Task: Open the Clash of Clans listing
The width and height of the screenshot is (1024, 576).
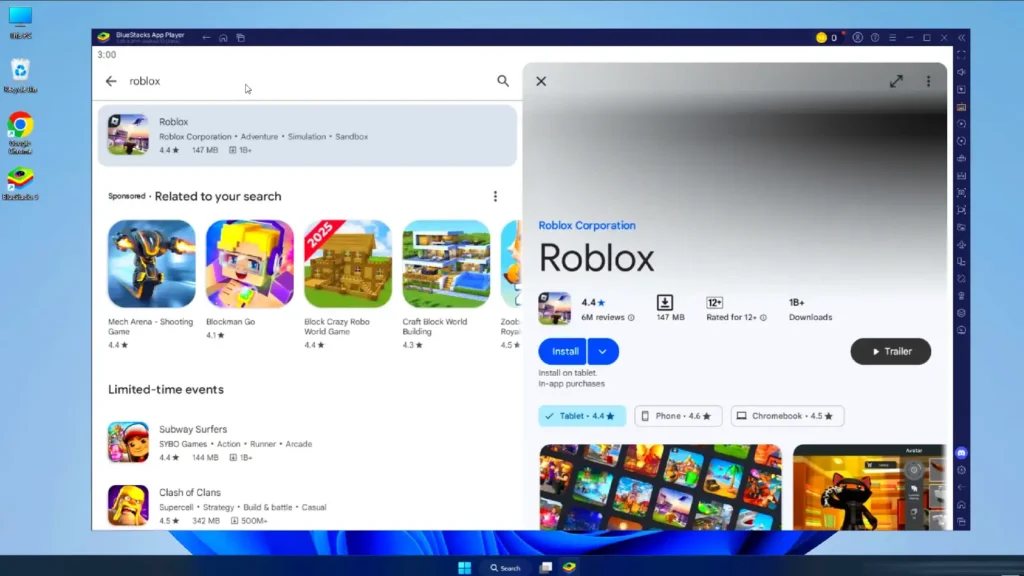Action: (307, 505)
